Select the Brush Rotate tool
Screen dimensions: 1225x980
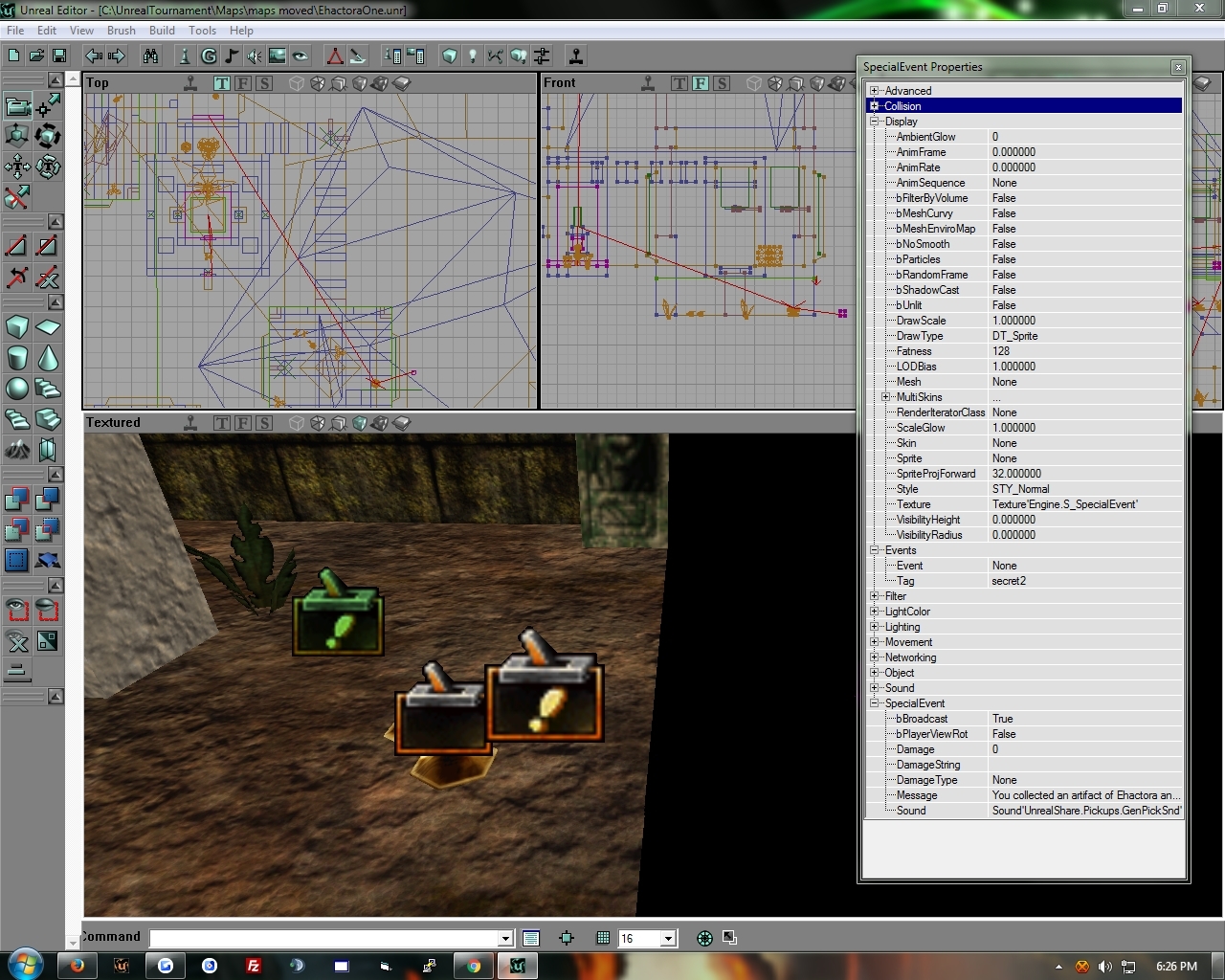pyautogui.click(x=48, y=136)
